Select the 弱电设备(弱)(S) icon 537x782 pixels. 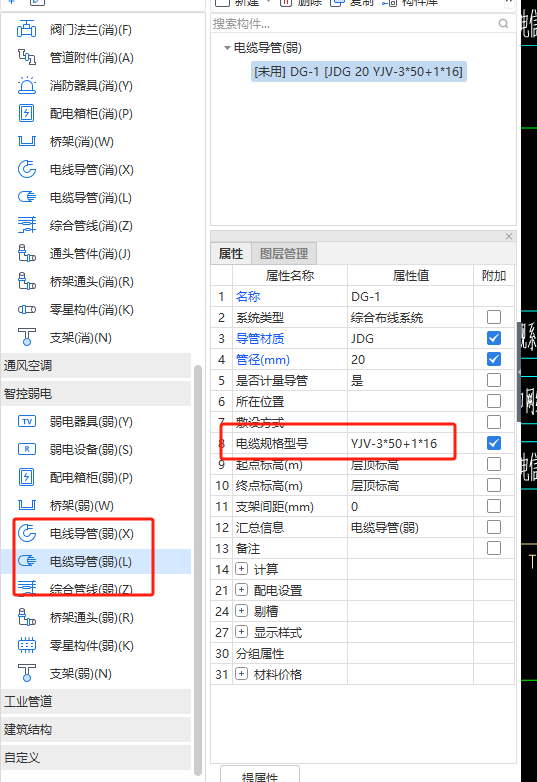click(x=26, y=449)
